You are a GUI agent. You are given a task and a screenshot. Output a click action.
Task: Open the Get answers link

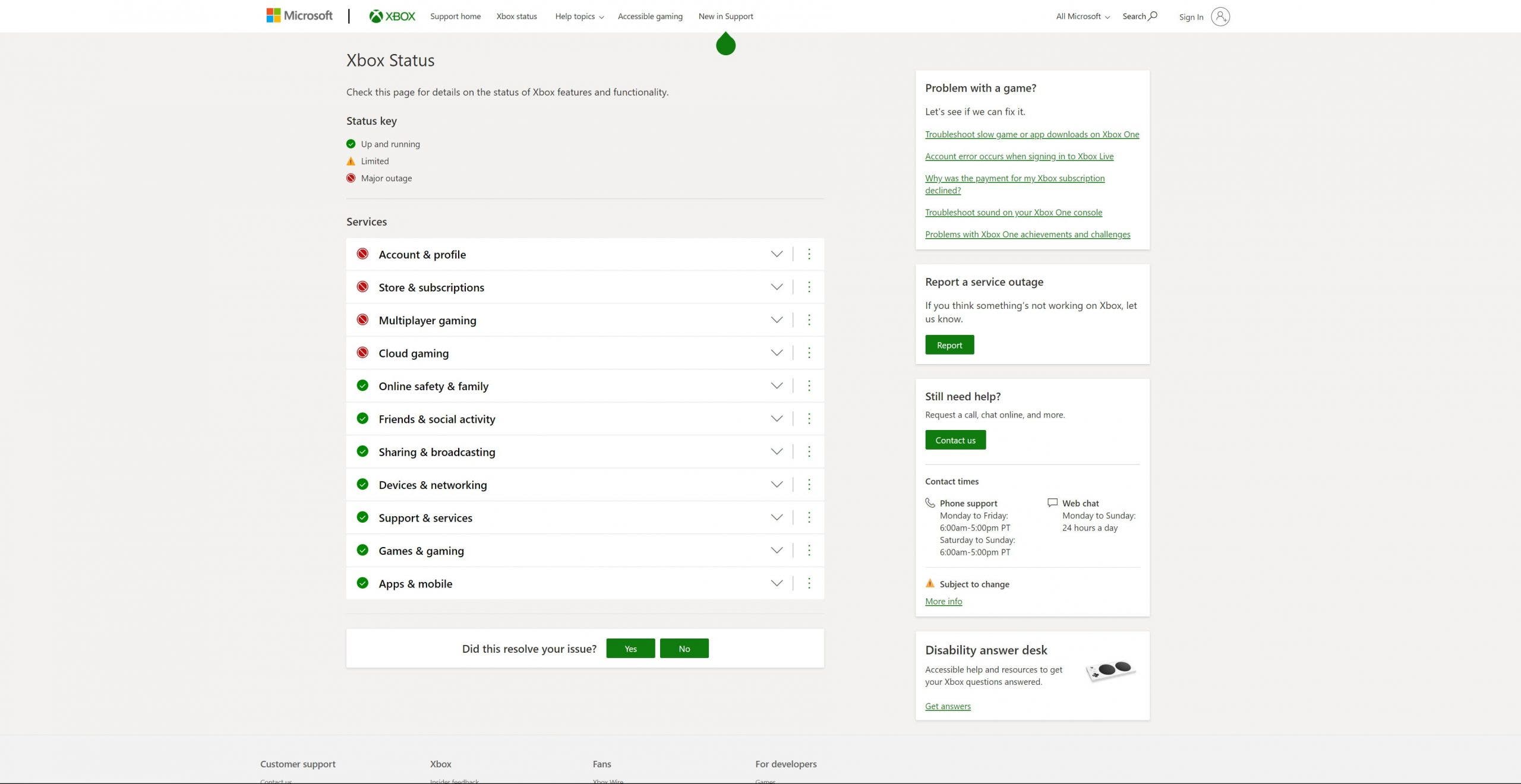[x=948, y=706]
